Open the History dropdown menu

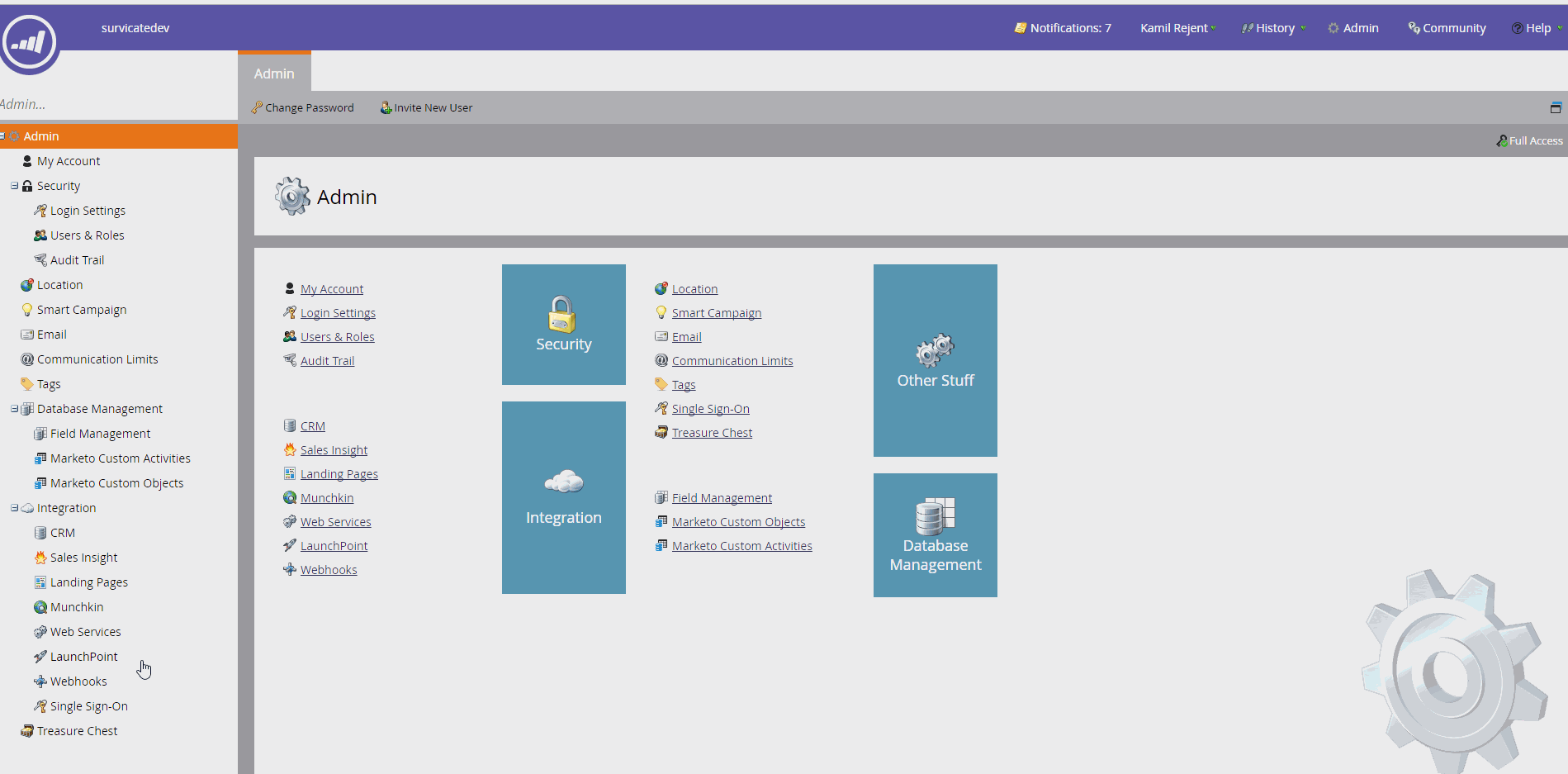pyautogui.click(x=1274, y=28)
